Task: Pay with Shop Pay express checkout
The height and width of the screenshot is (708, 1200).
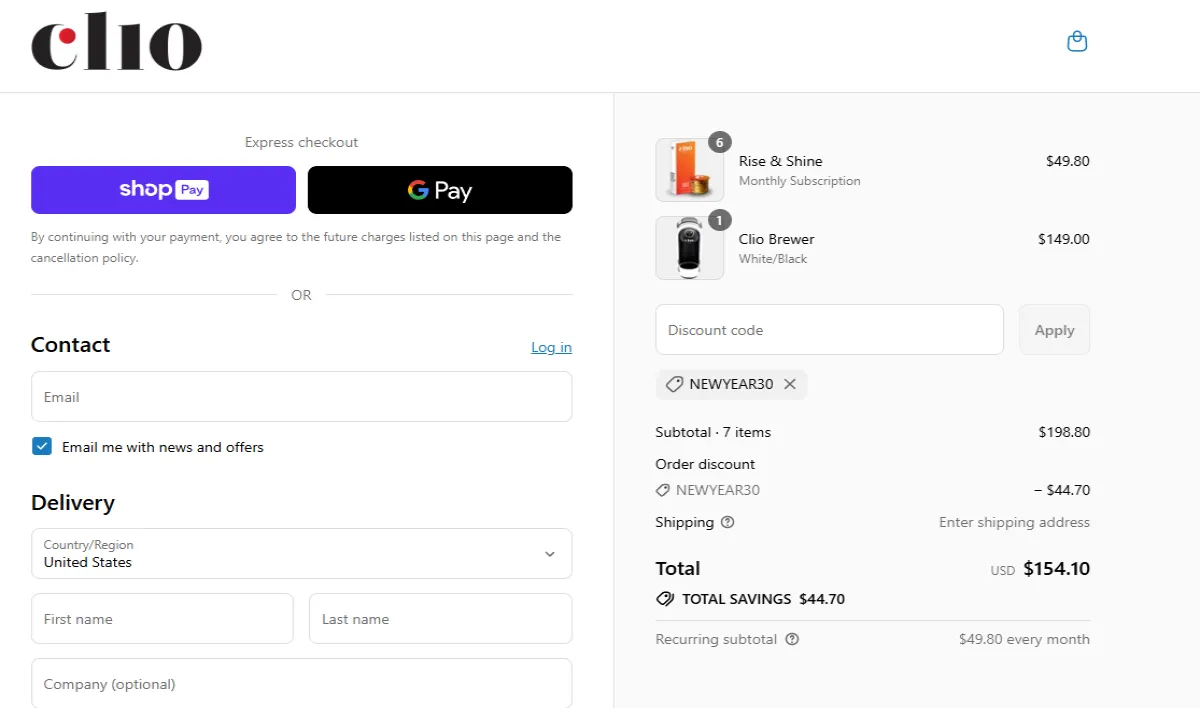Action: click(163, 190)
